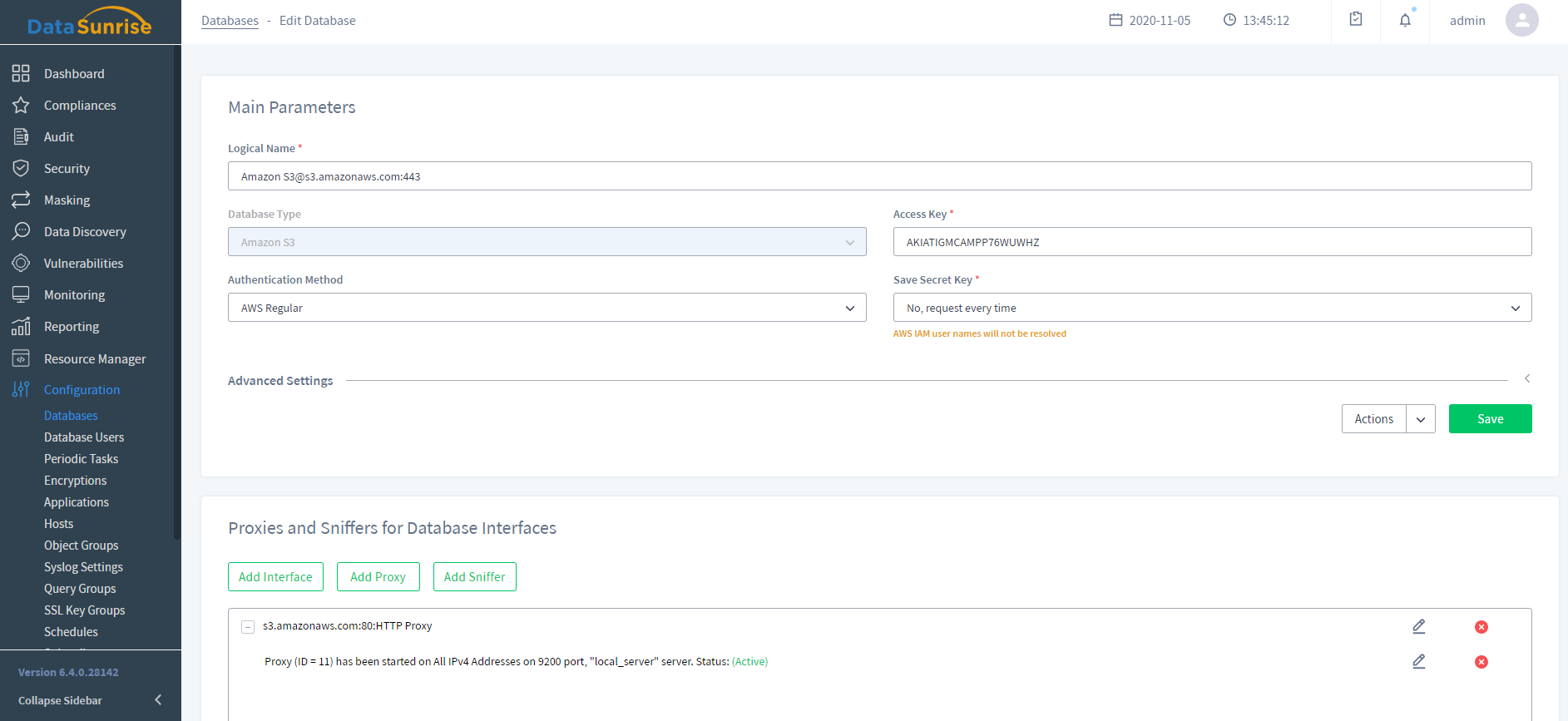Click the Access Key input field
This screenshot has height=721, width=1568.
pos(1212,242)
